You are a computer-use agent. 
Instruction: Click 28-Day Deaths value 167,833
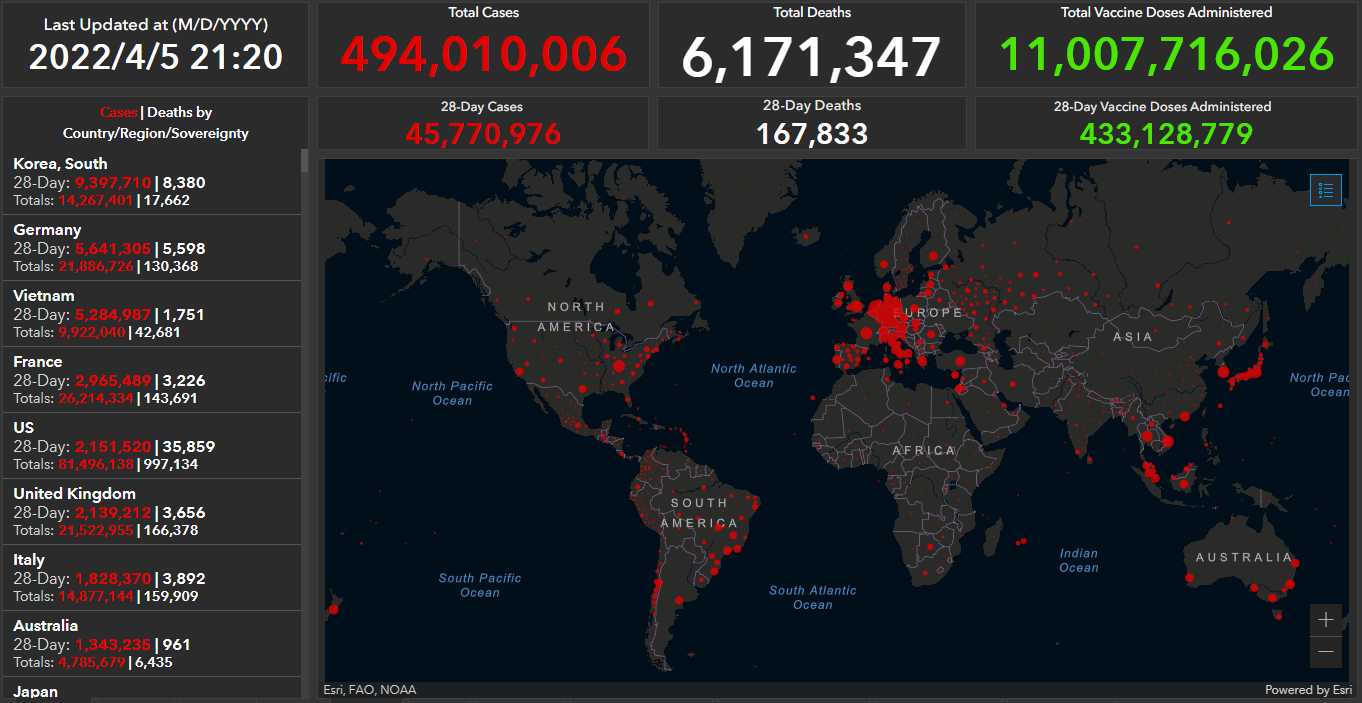pos(812,133)
